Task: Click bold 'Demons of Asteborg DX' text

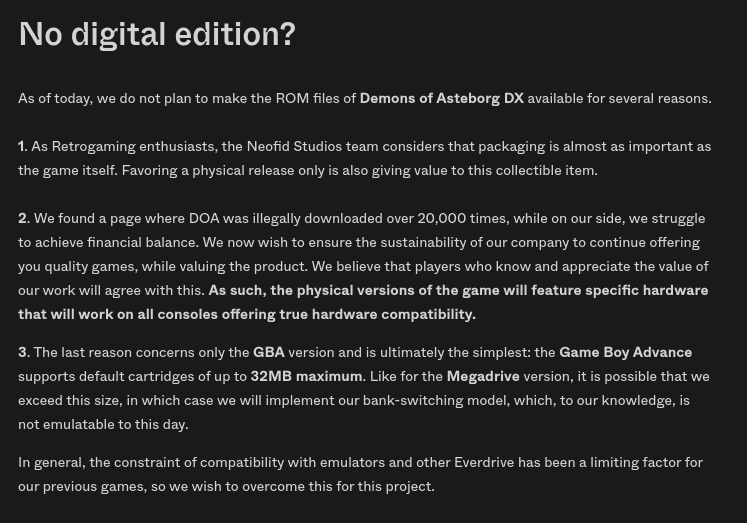Action: point(442,99)
